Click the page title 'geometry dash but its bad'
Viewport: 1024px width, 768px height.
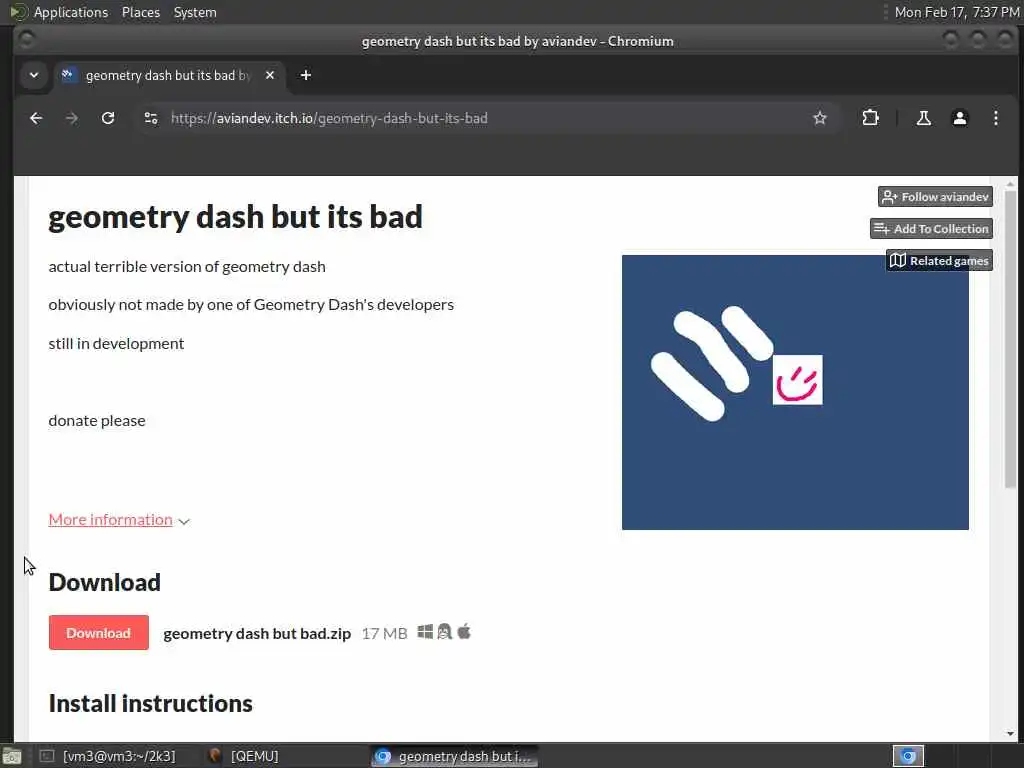pos(235,217)
